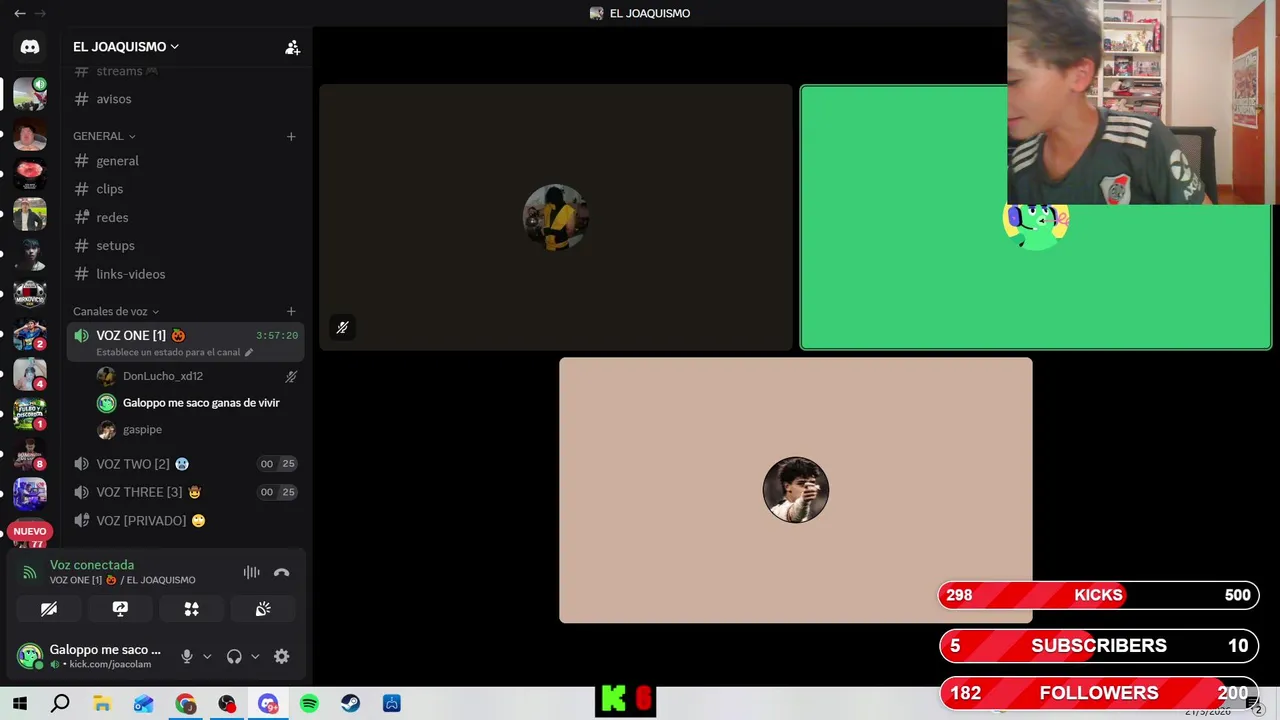The height and width of the screenshot is (720, 1280).
Task: Join the VOZ THREE [3] voice channel
Action: point(185,492)
